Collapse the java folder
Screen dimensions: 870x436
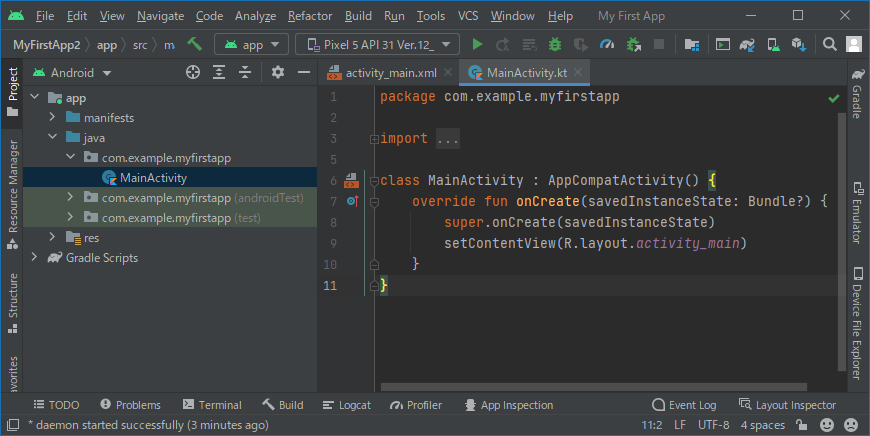click(x=52, y=136)
